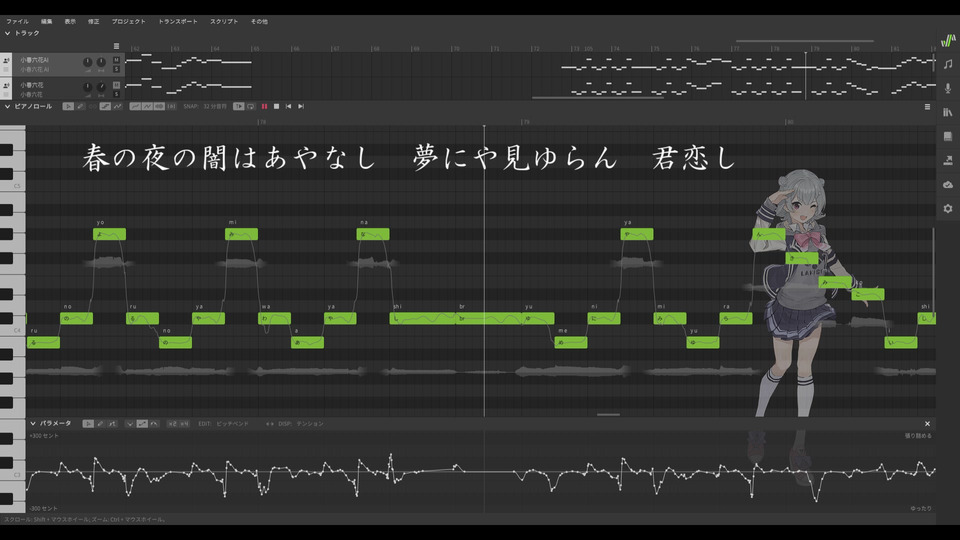Open the トランスポート menu
Image resolution: width=960 pixels, height=540 pixels.
tap(178, 21)
